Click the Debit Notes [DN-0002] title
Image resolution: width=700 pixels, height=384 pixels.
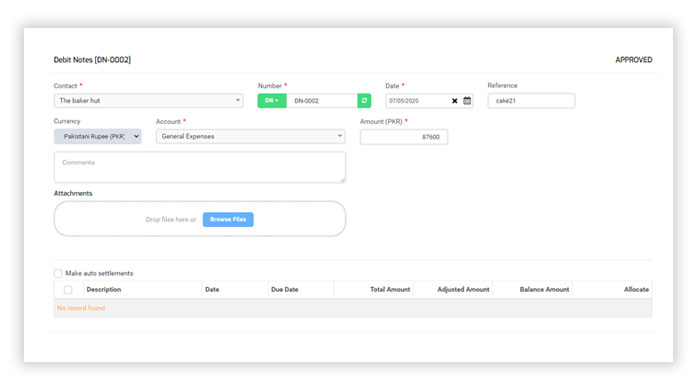[92, 60]
